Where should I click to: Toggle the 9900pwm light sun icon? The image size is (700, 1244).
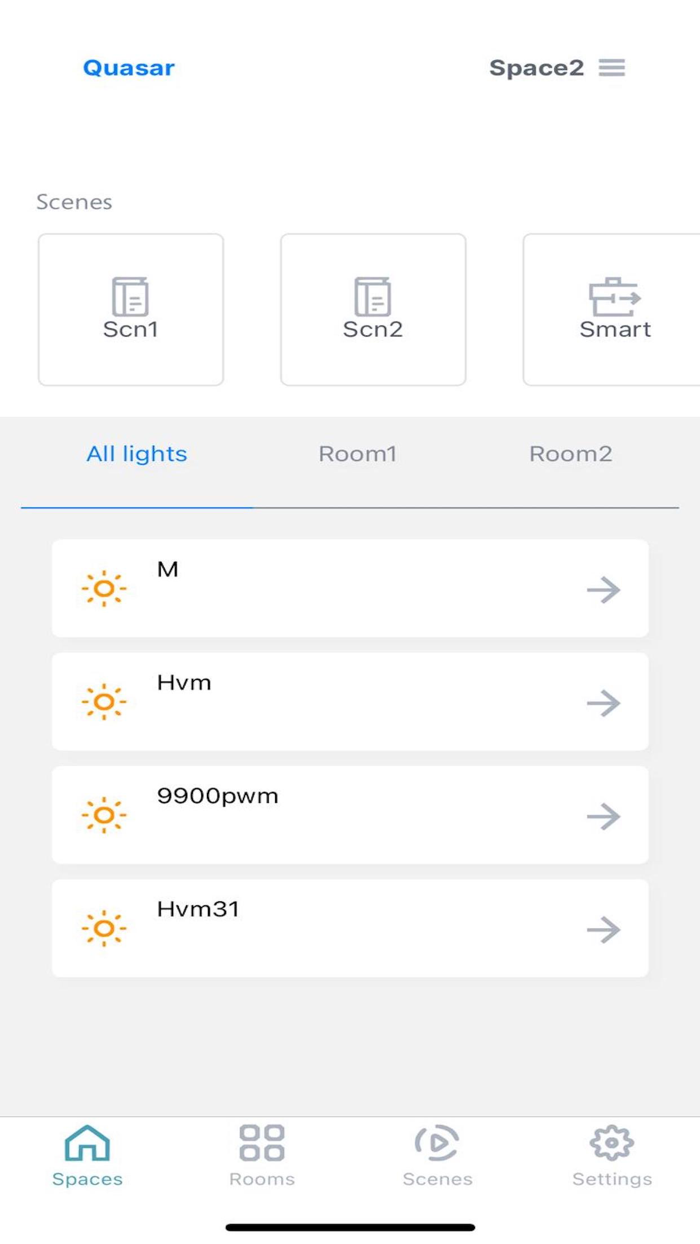pyautogui.click(x=104, y=816)
